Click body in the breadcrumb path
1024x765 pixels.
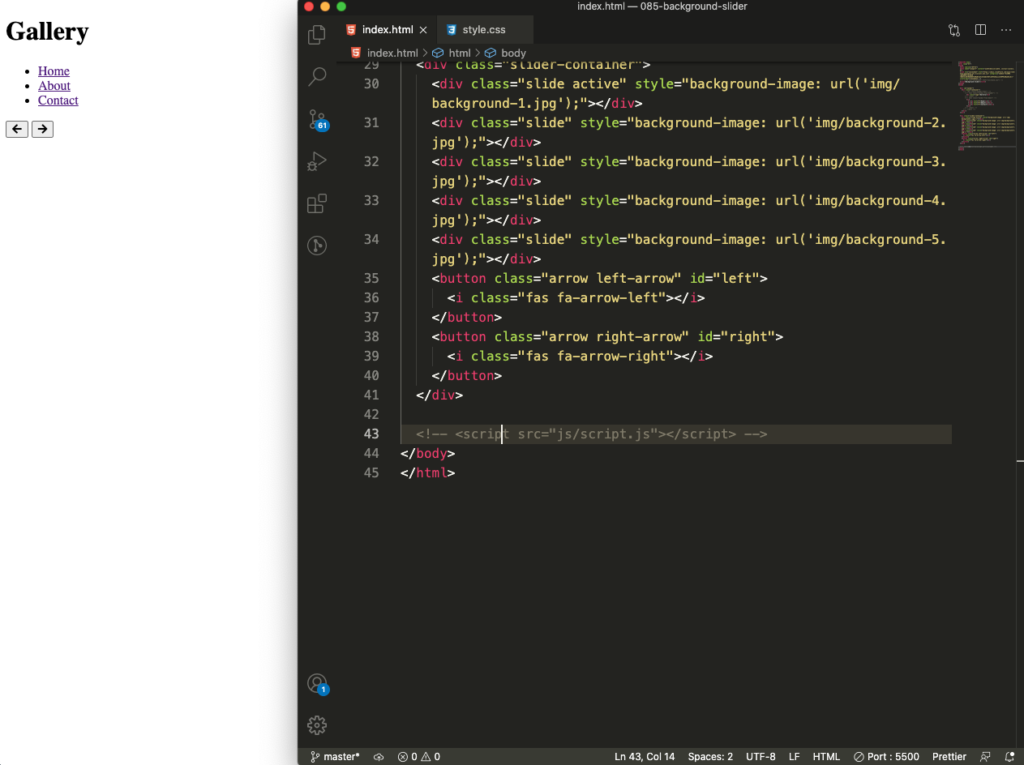tap(513, 53)
